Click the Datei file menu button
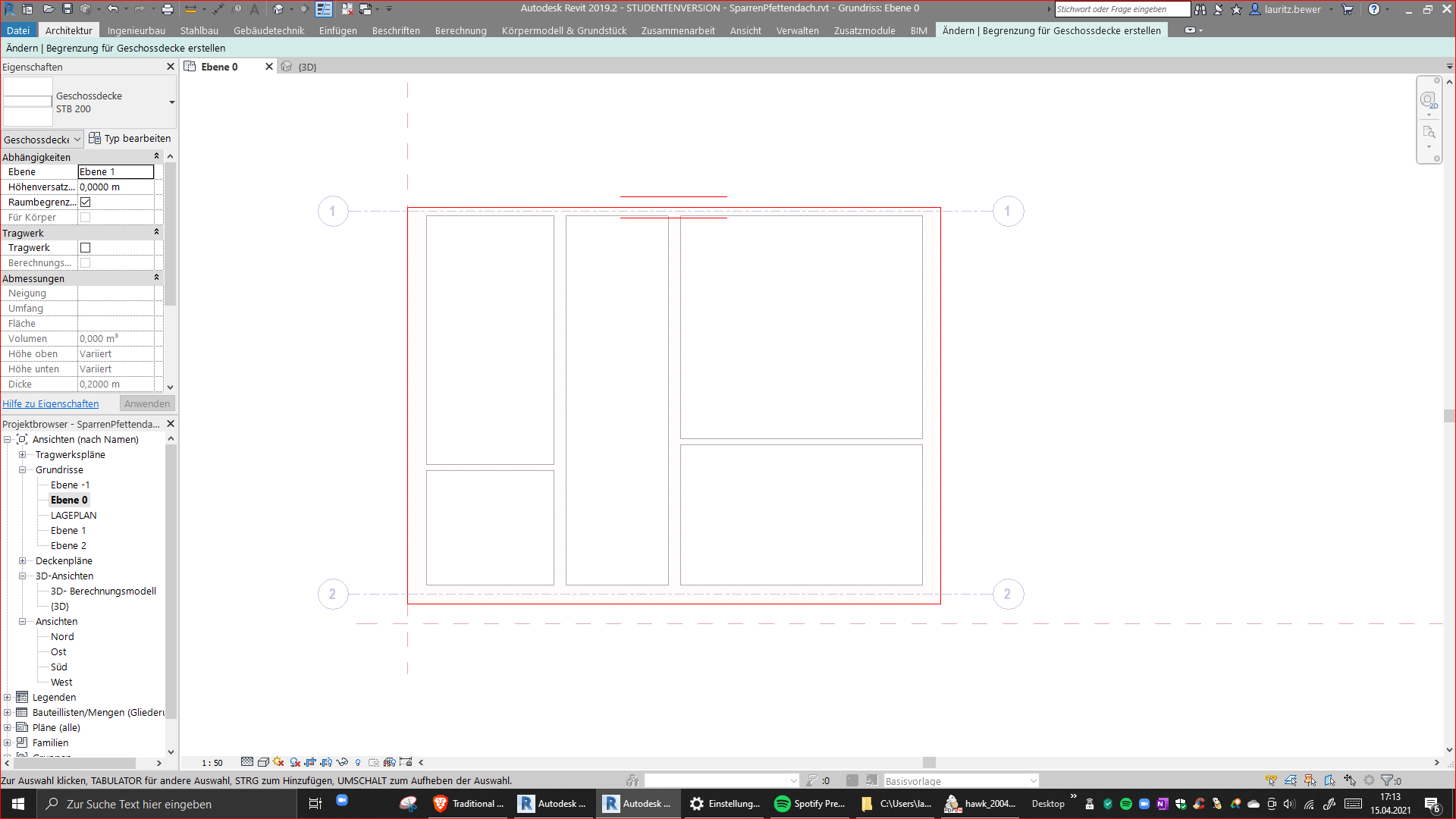Image resolution: width=1456 pixels, height=819 pixels. 18,30
